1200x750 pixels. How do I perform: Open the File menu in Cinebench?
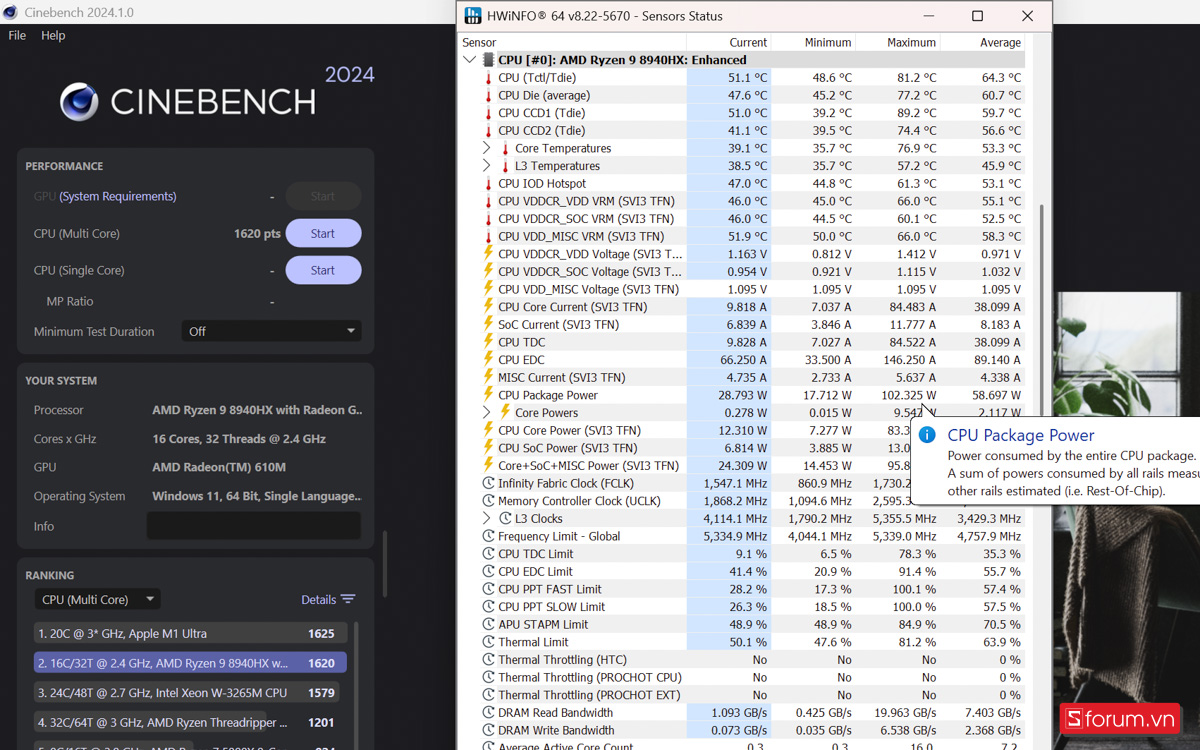coord(16,34)
